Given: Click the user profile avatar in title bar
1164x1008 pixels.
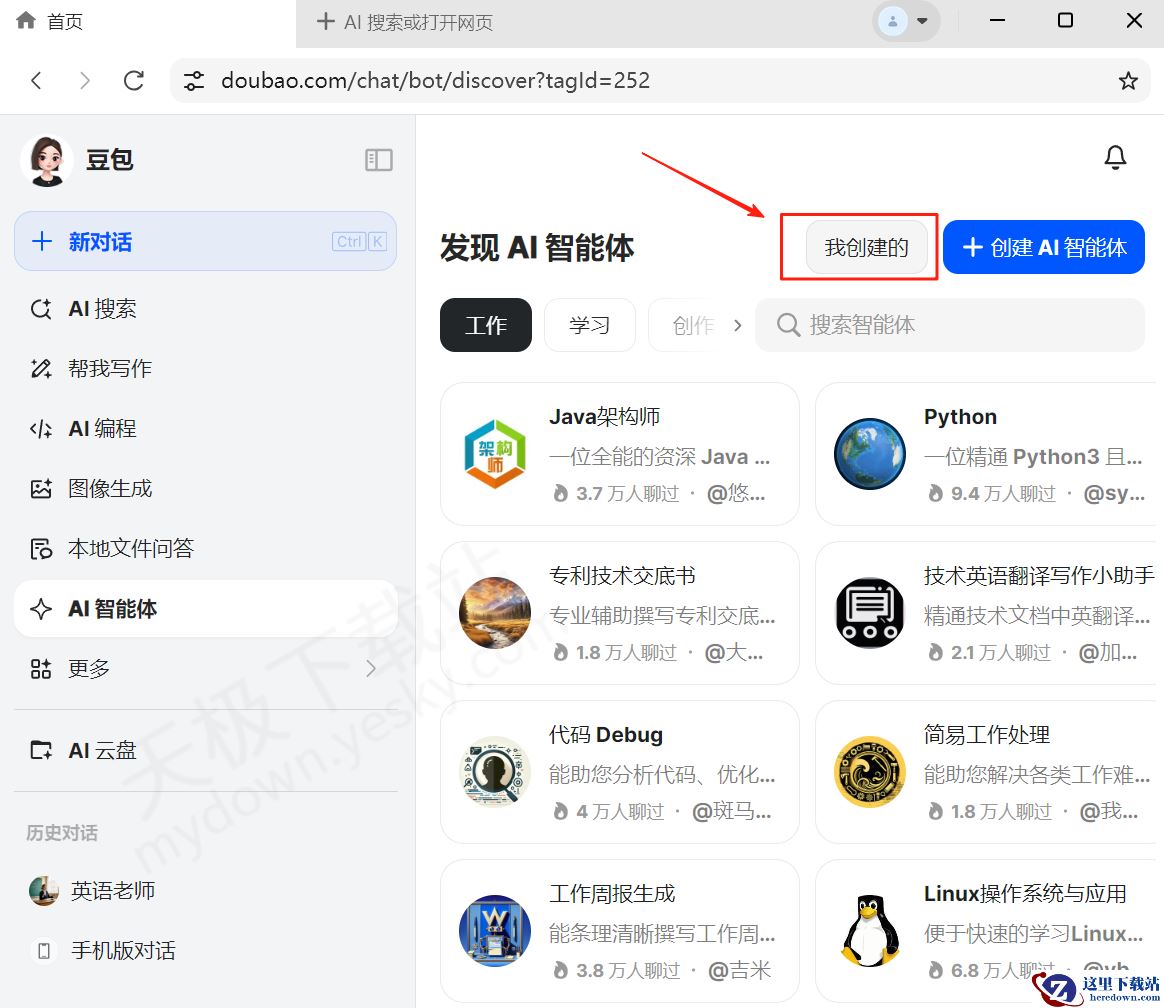Looking at the screenshot, I should (x=892, y=21).
